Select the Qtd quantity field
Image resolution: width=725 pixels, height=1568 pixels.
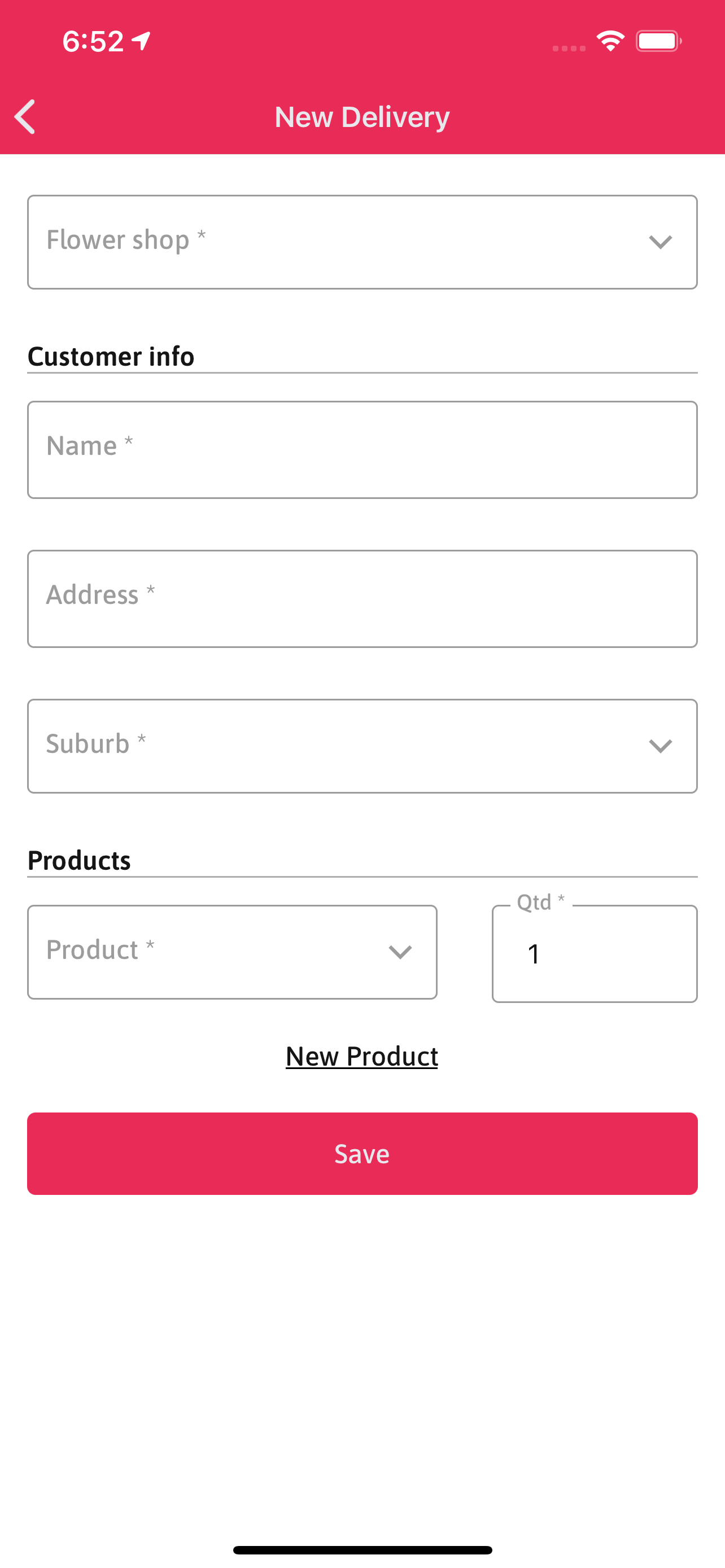coord(595,953)
